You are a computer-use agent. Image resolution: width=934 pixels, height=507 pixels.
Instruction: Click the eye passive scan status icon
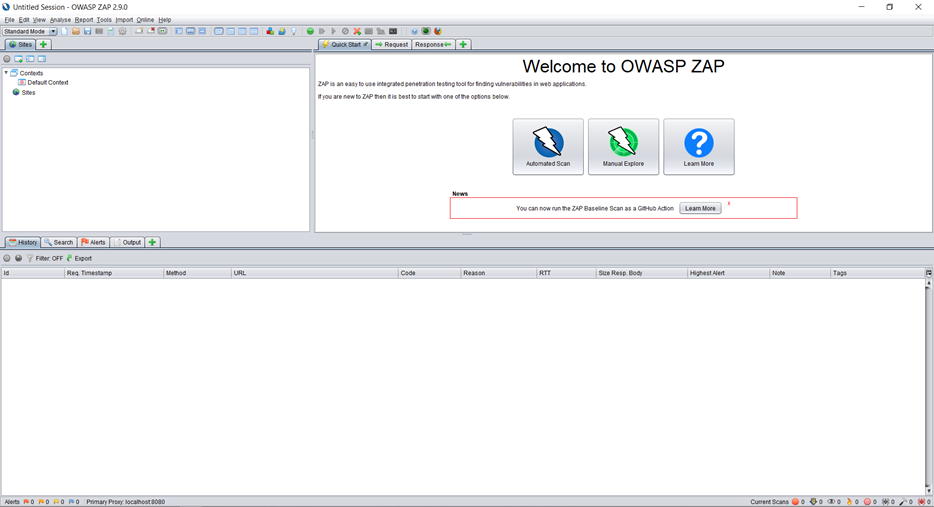[831, 502]
